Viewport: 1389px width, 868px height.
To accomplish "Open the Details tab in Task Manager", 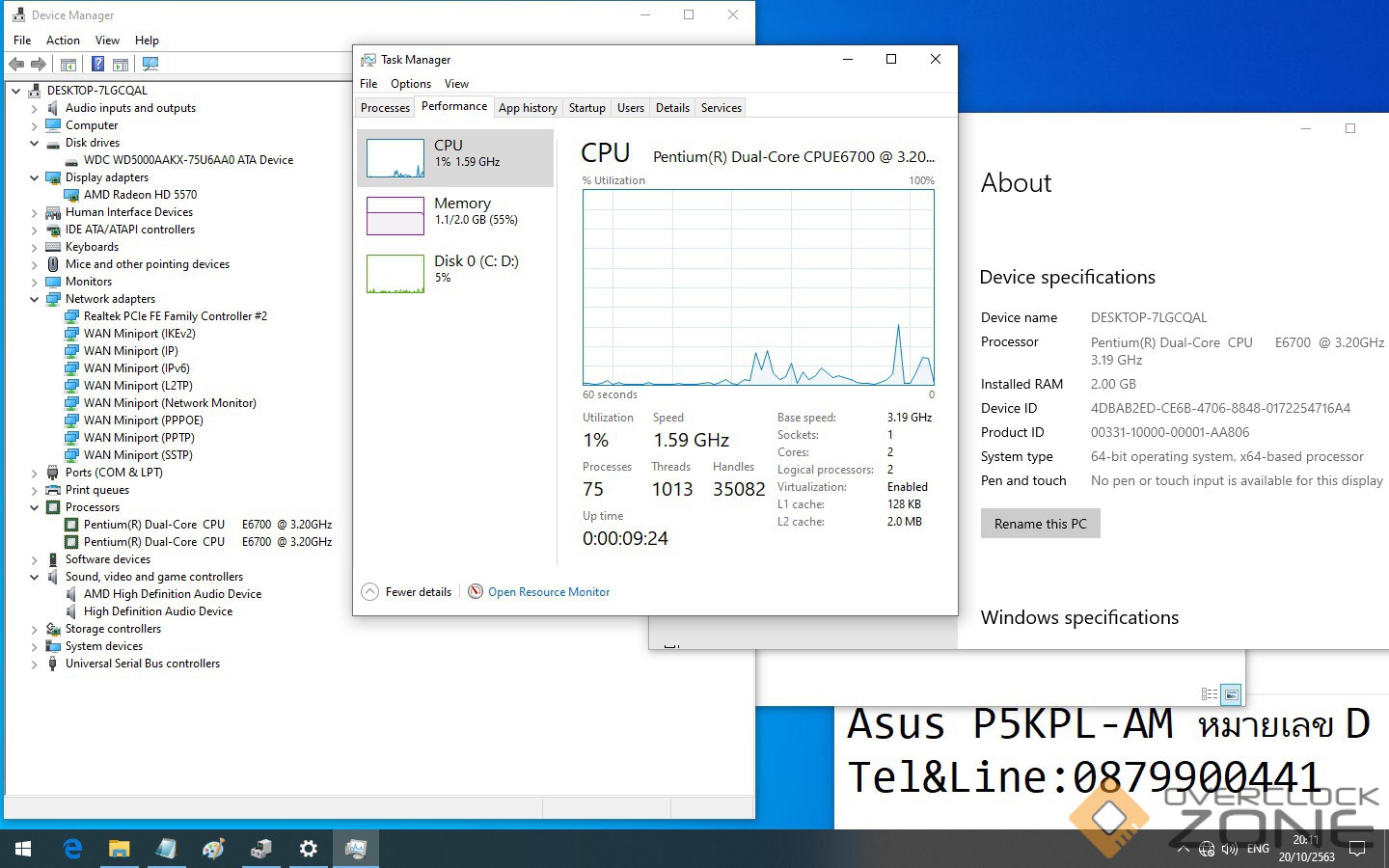I will tap(672, 108).
